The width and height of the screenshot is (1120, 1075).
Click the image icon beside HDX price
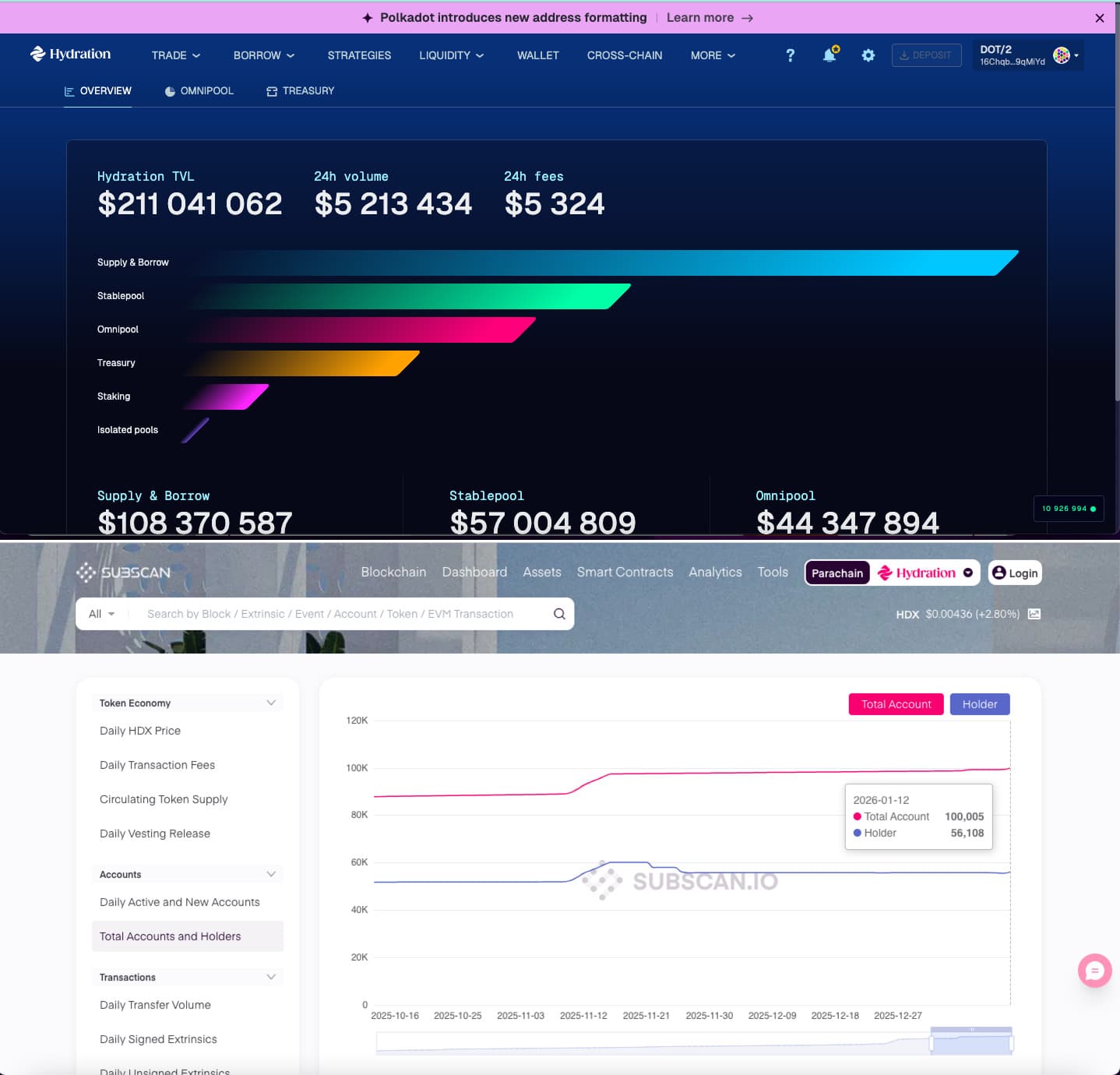pos(1034,614)
